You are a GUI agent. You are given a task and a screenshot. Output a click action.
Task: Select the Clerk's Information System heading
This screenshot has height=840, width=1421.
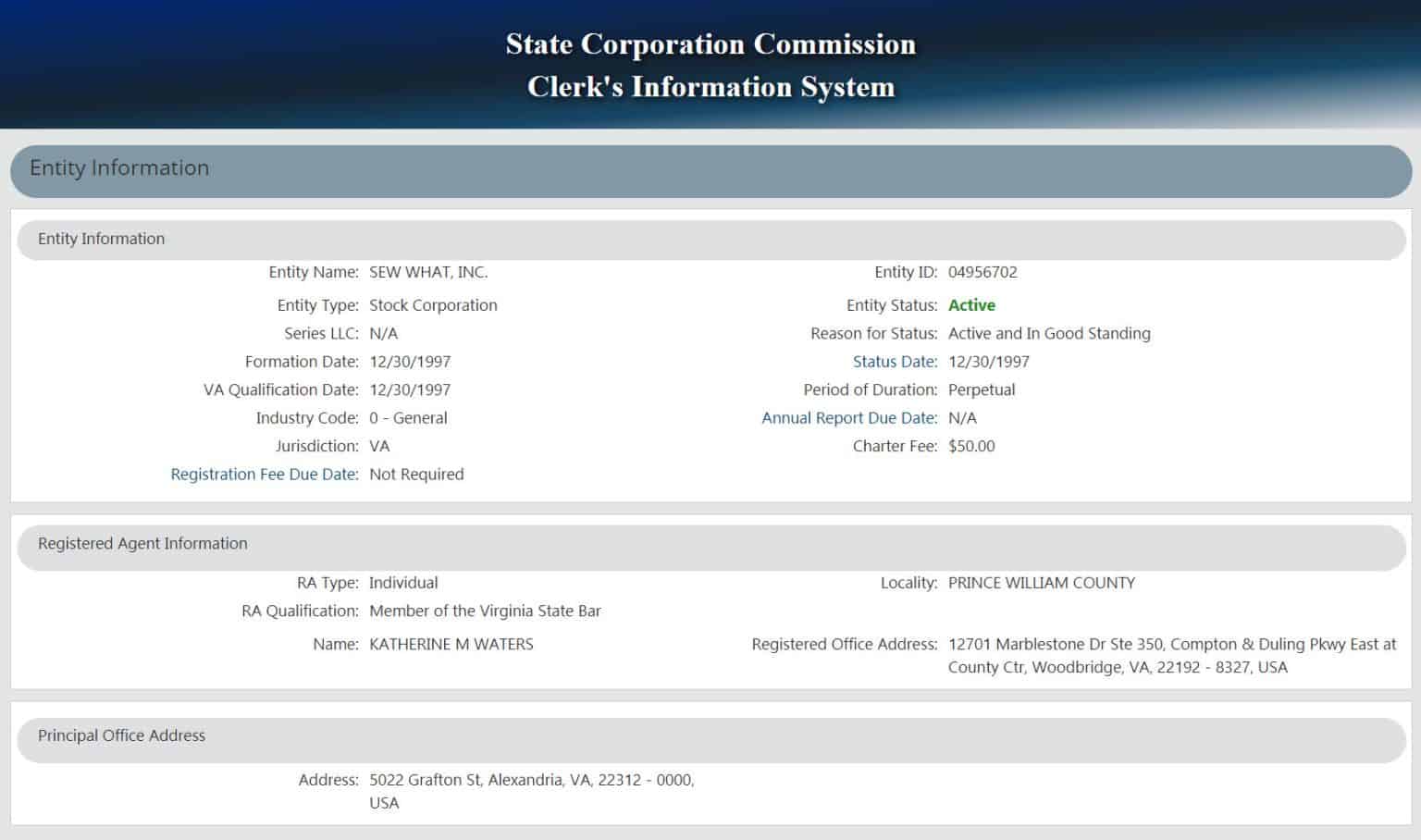click(x=710, y=87)
